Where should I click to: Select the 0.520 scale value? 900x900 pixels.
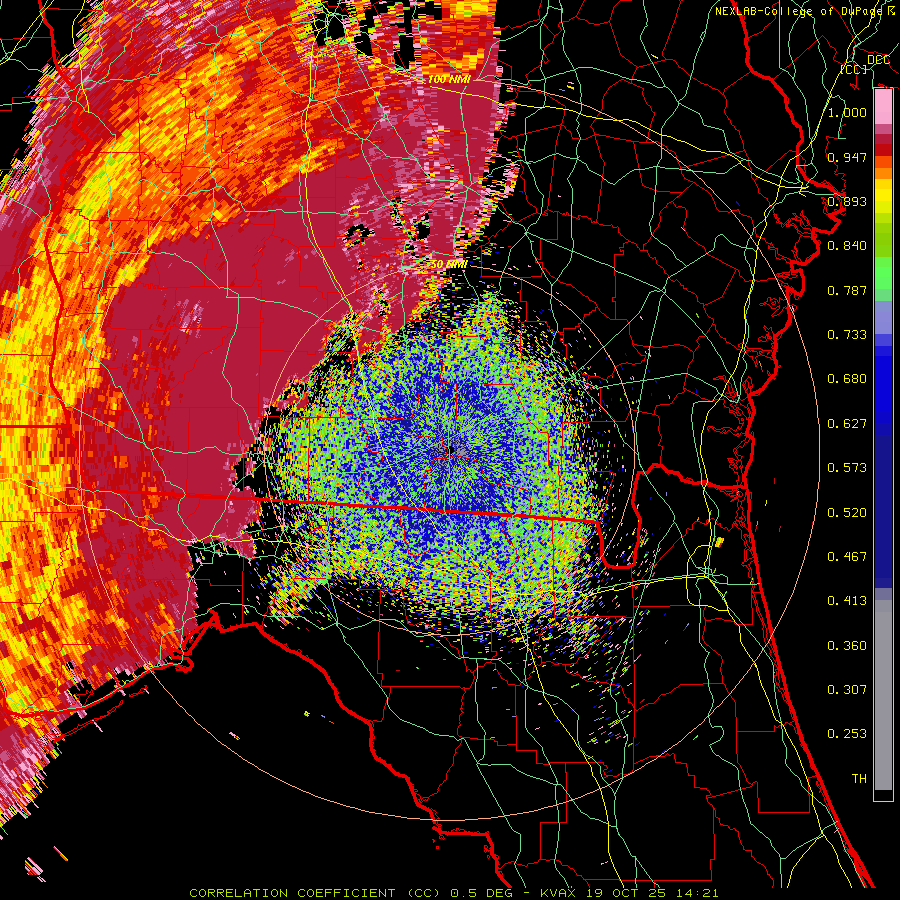847,513
